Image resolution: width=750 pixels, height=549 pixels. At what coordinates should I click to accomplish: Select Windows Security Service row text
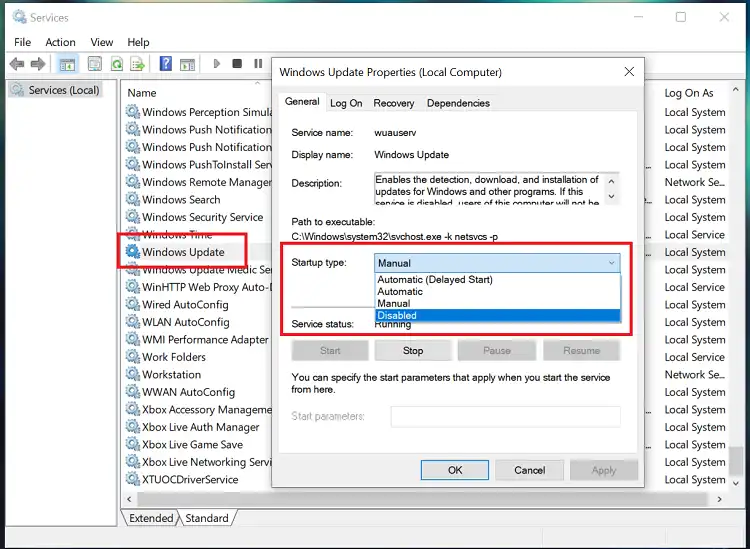click(x=202, y=217)
